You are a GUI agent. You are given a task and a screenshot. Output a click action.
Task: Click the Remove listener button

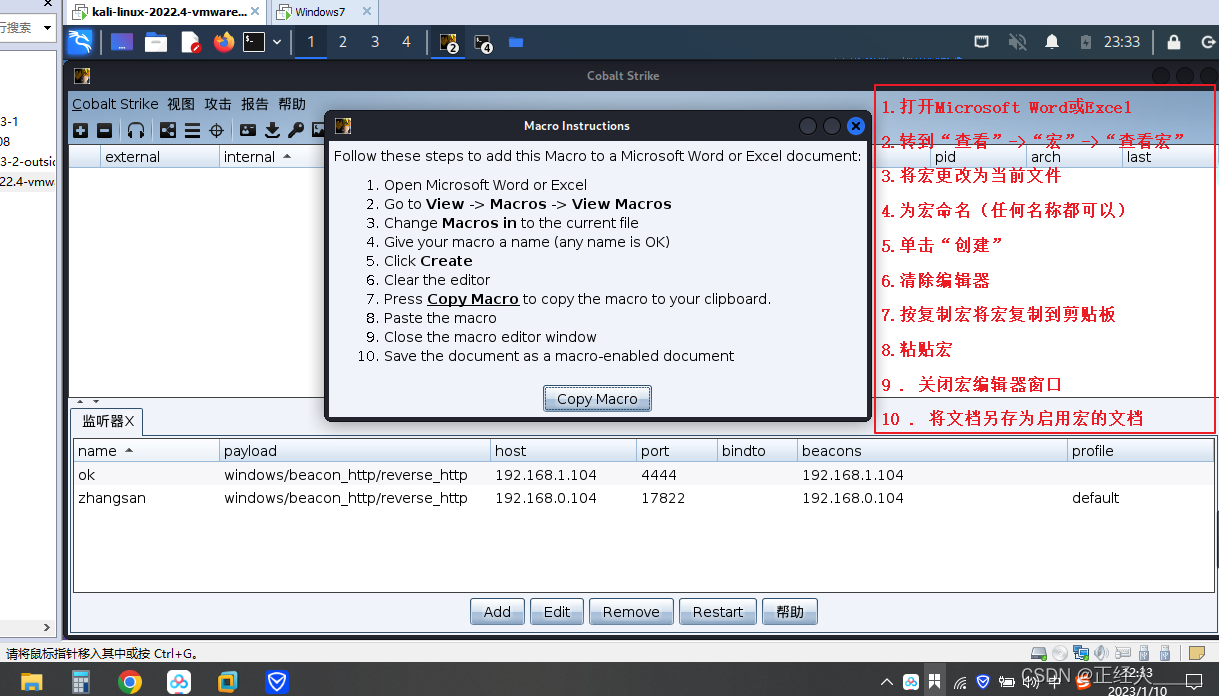[631, 612]
